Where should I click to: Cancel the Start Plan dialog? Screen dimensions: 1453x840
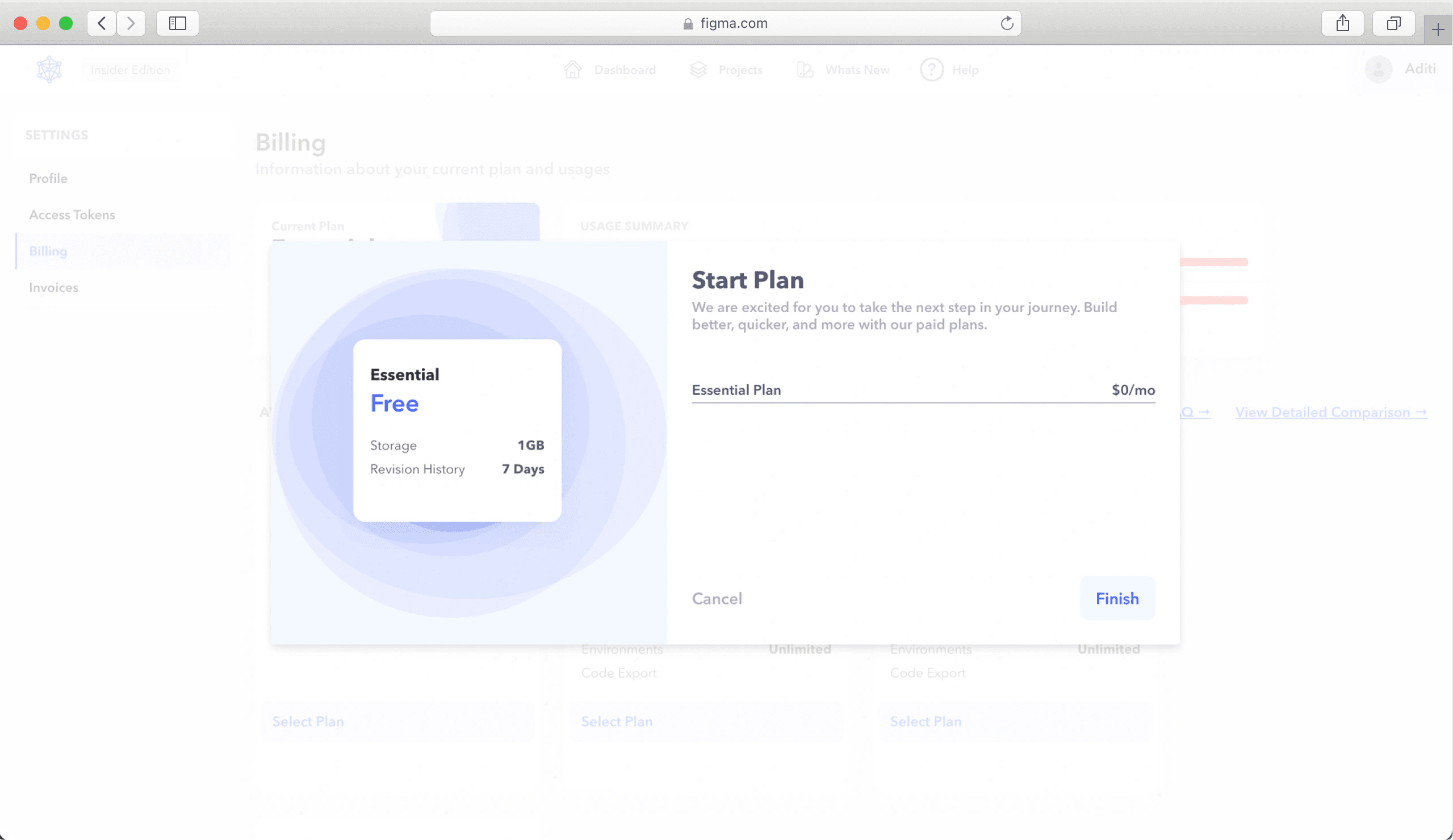click(x=717, y=598)
